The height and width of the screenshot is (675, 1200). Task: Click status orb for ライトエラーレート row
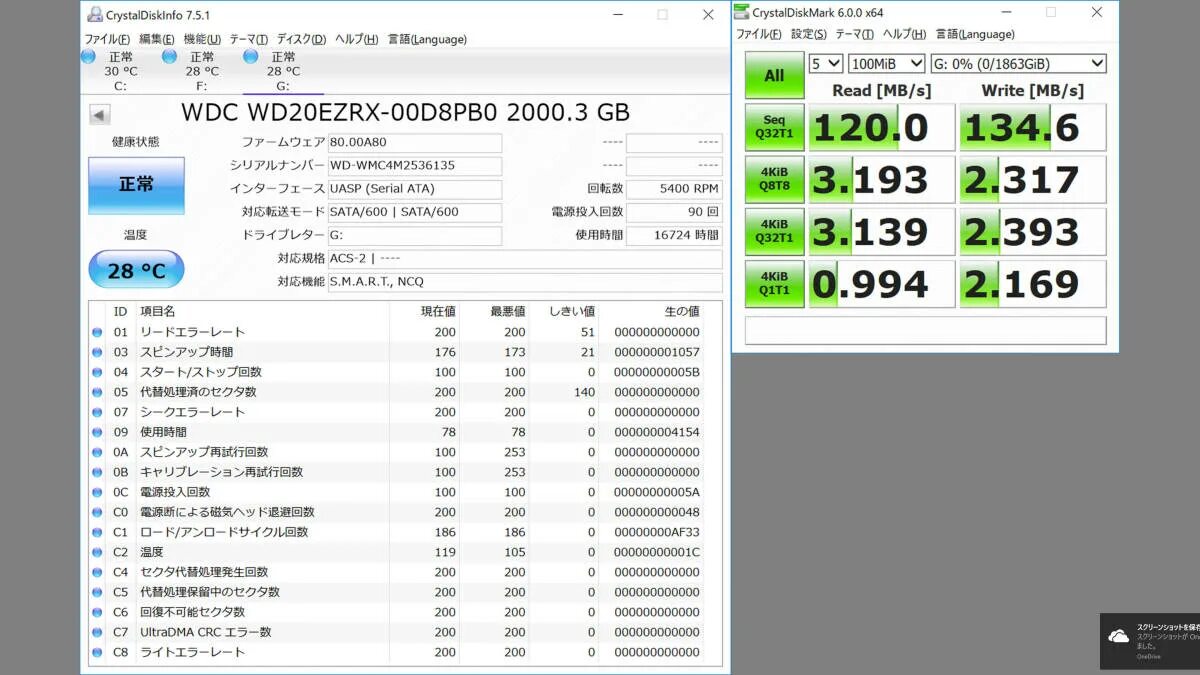pos(98,652)
